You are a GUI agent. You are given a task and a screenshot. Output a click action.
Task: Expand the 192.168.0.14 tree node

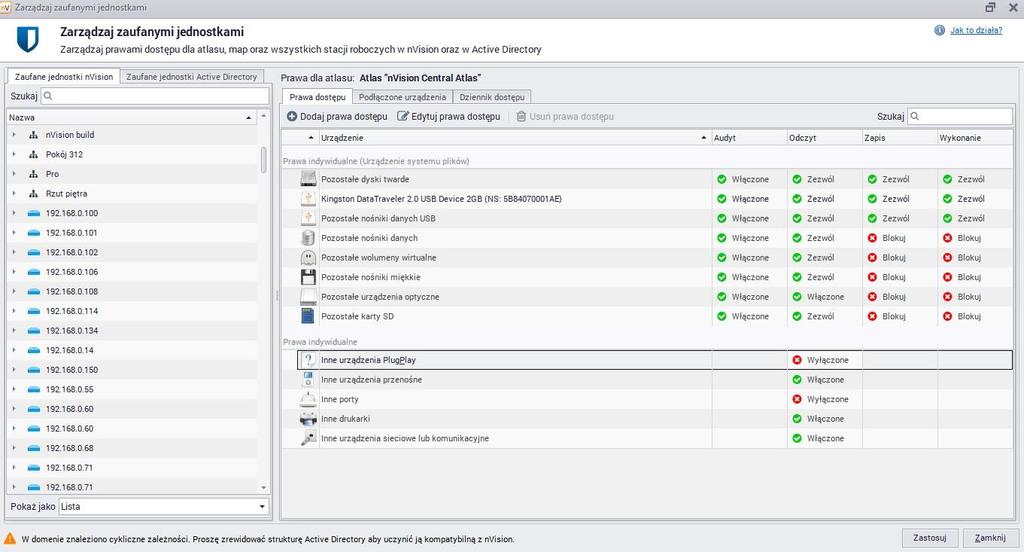14,350
